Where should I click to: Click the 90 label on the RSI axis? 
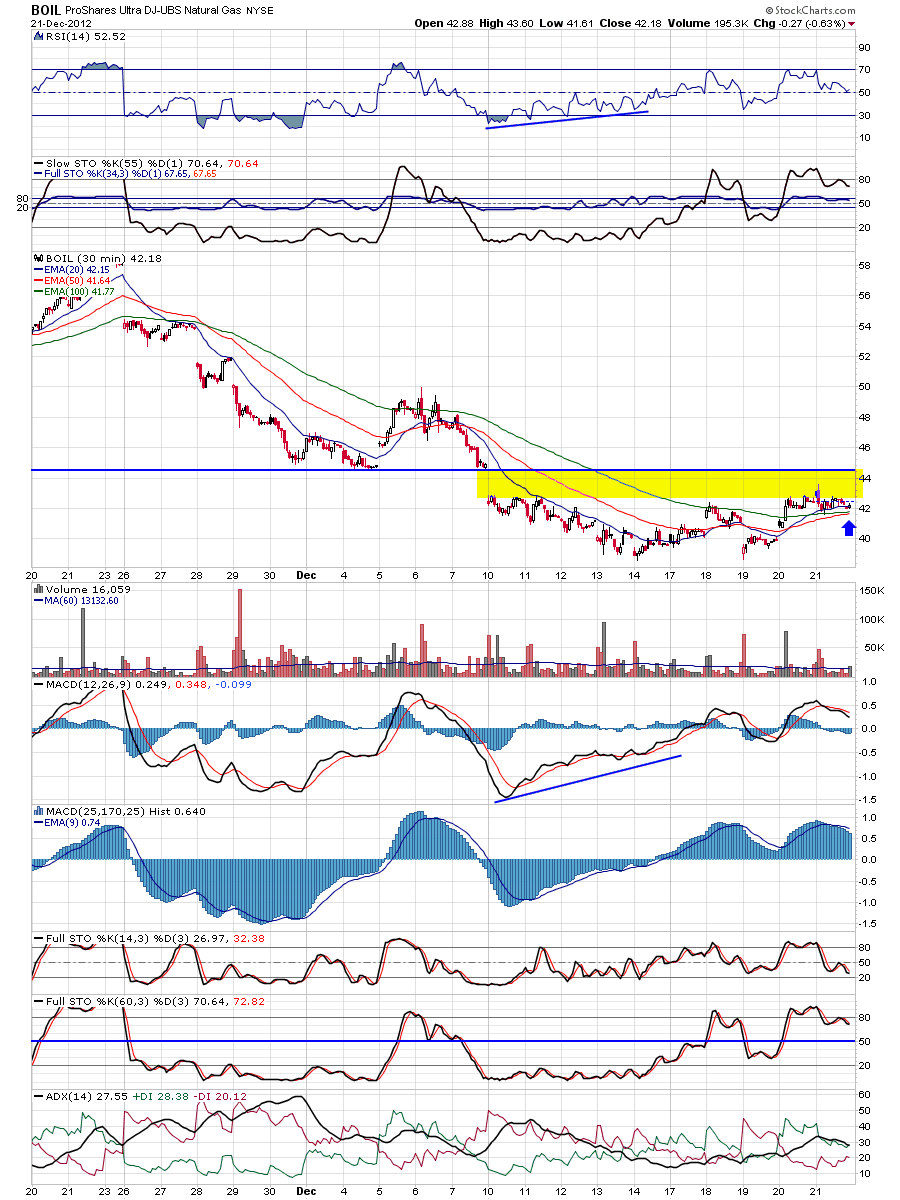pyautogui.click(x=866, y=47)
